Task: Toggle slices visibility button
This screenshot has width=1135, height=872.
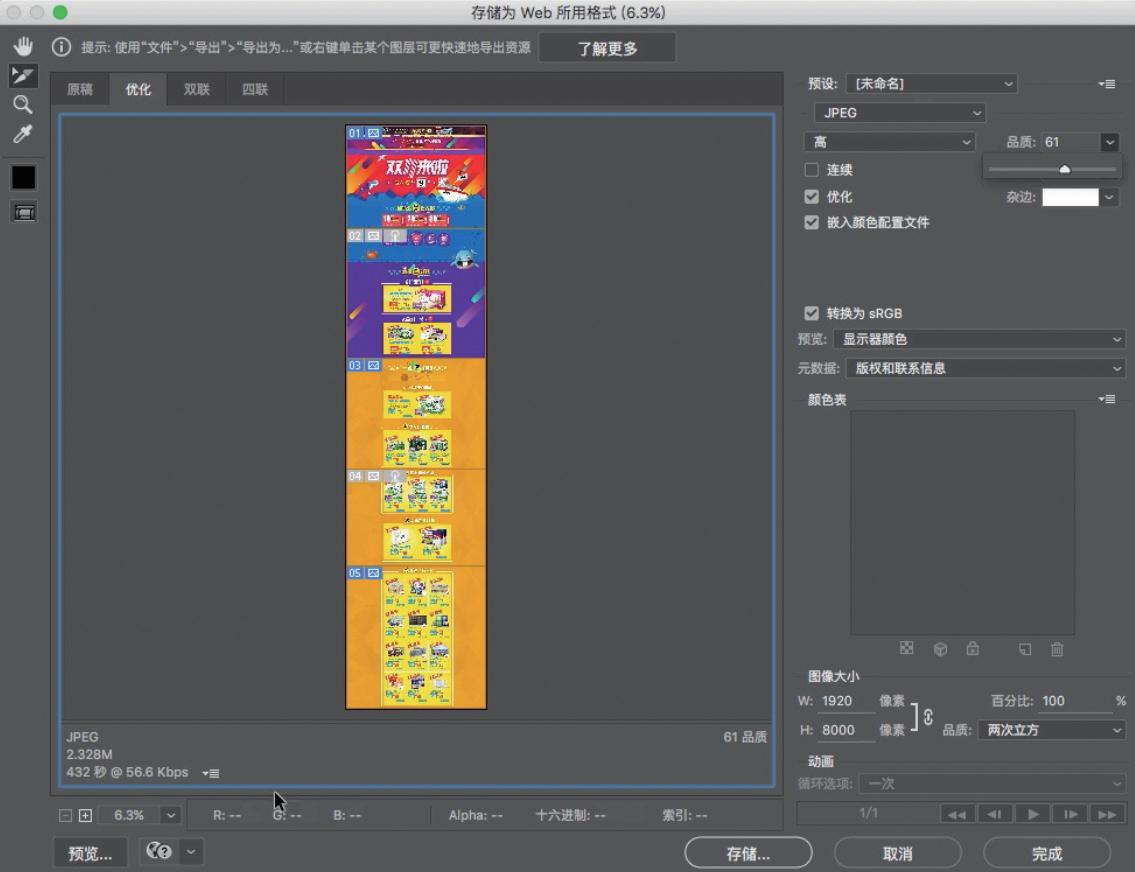Action: pos(24,213)
